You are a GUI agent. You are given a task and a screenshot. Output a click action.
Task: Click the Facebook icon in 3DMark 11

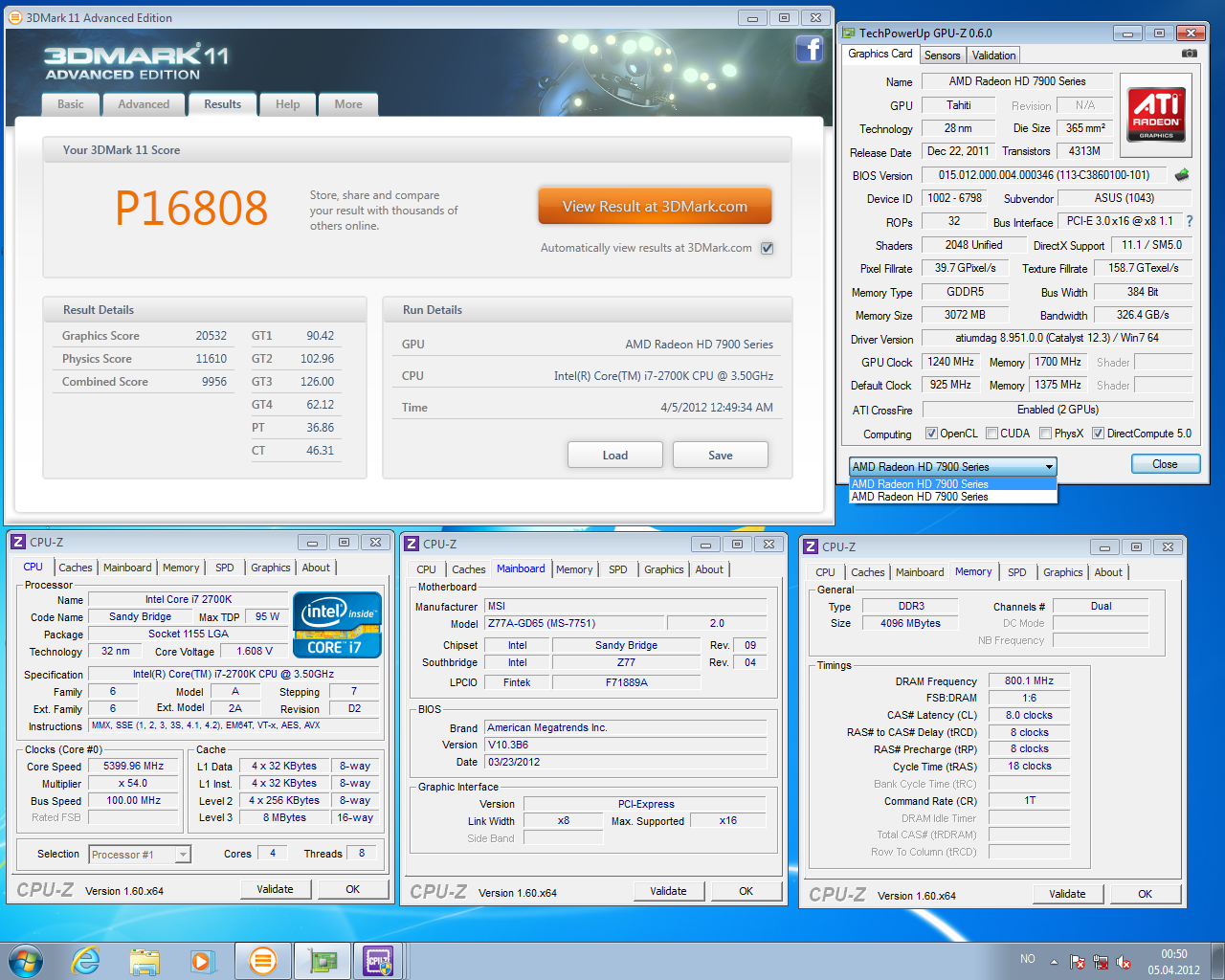coord(810,49)
